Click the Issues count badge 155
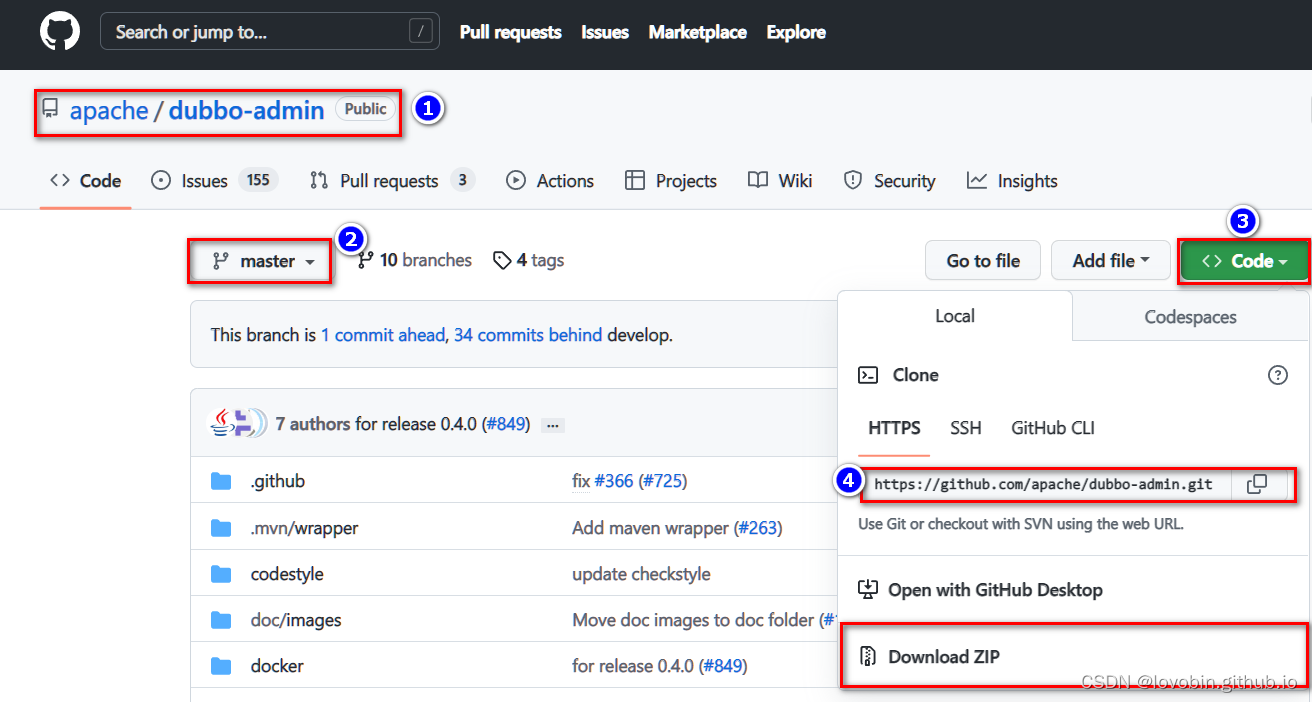 tap(258, 180)
